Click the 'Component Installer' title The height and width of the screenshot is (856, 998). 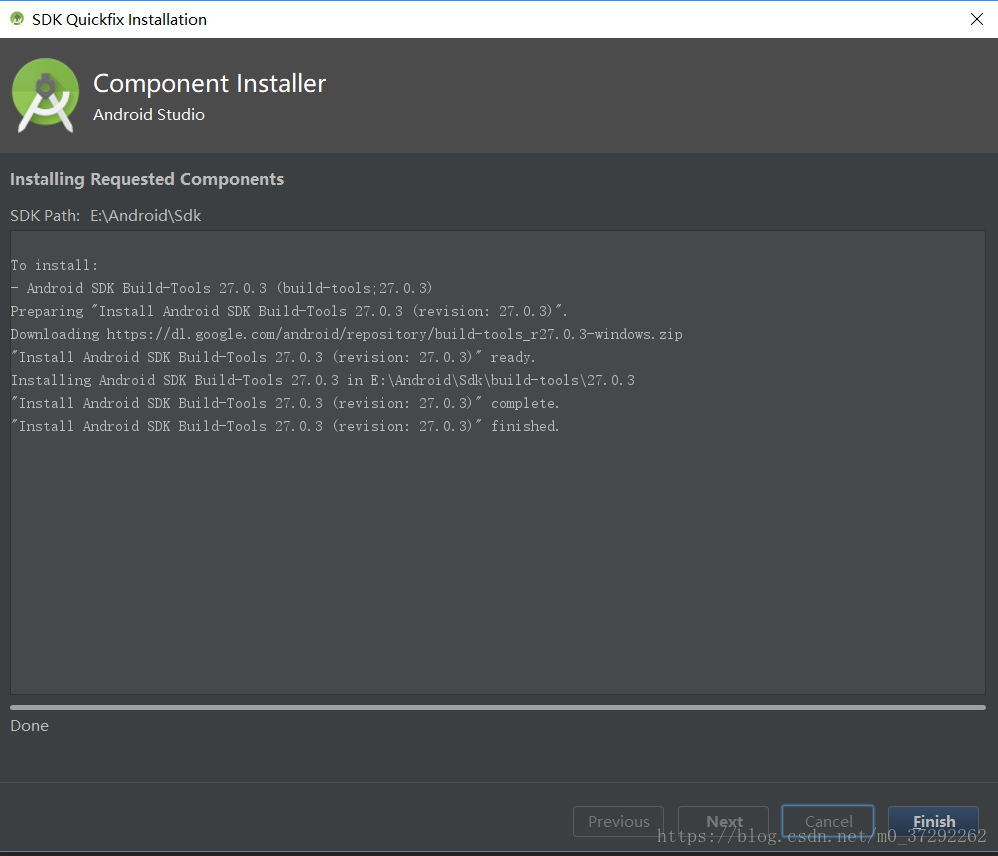pos(209,83)
